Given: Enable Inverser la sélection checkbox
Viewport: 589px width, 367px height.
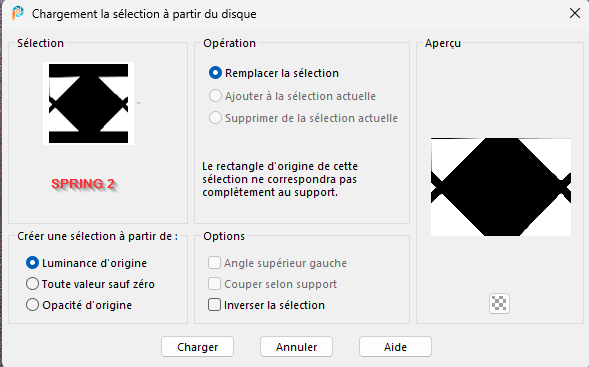Looking at the screenshot, I should pyautogui.click(x=214, y=305).
